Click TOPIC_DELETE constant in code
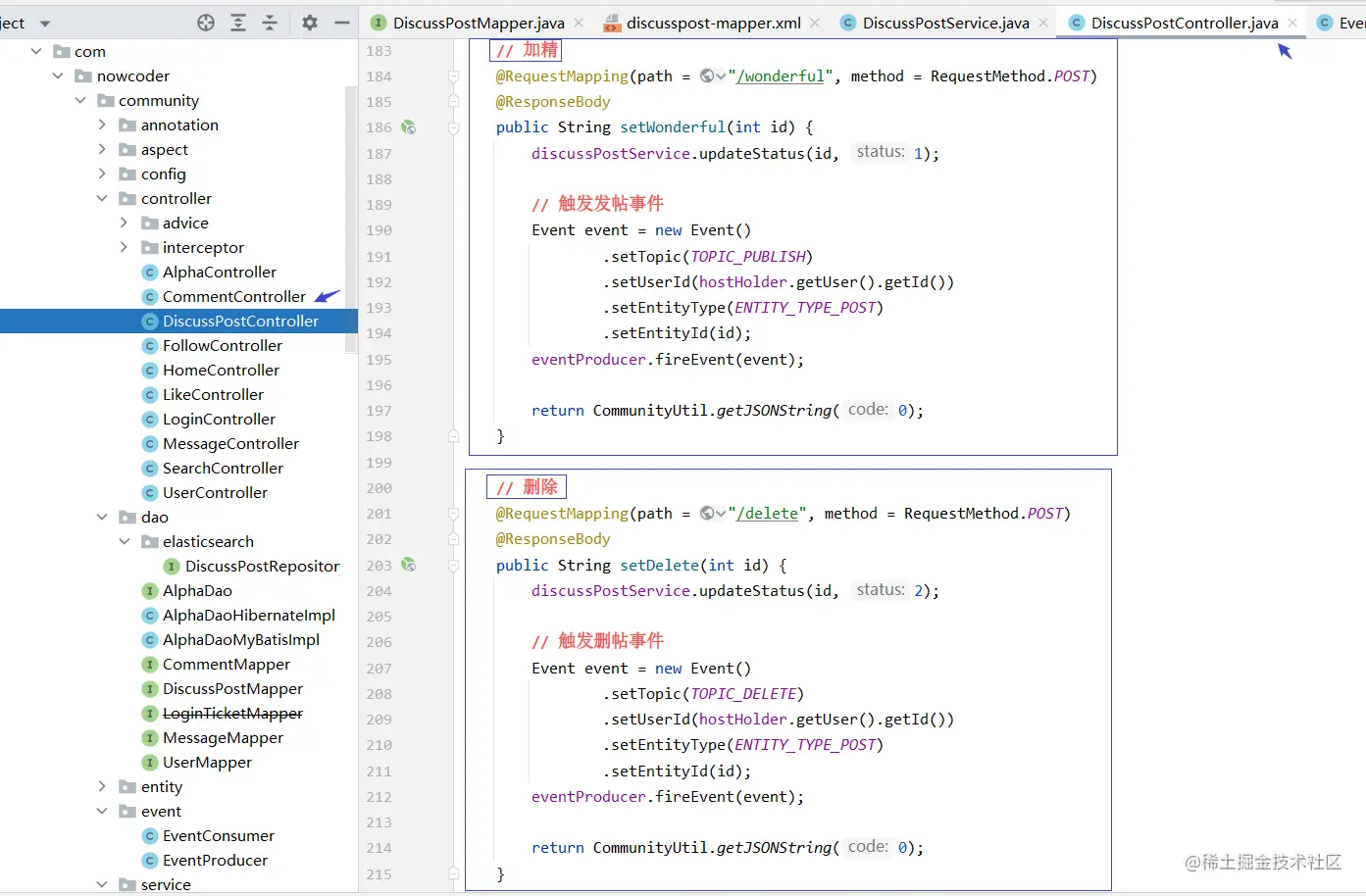This screenshot has width=1366, height=896. click(743, 694)
